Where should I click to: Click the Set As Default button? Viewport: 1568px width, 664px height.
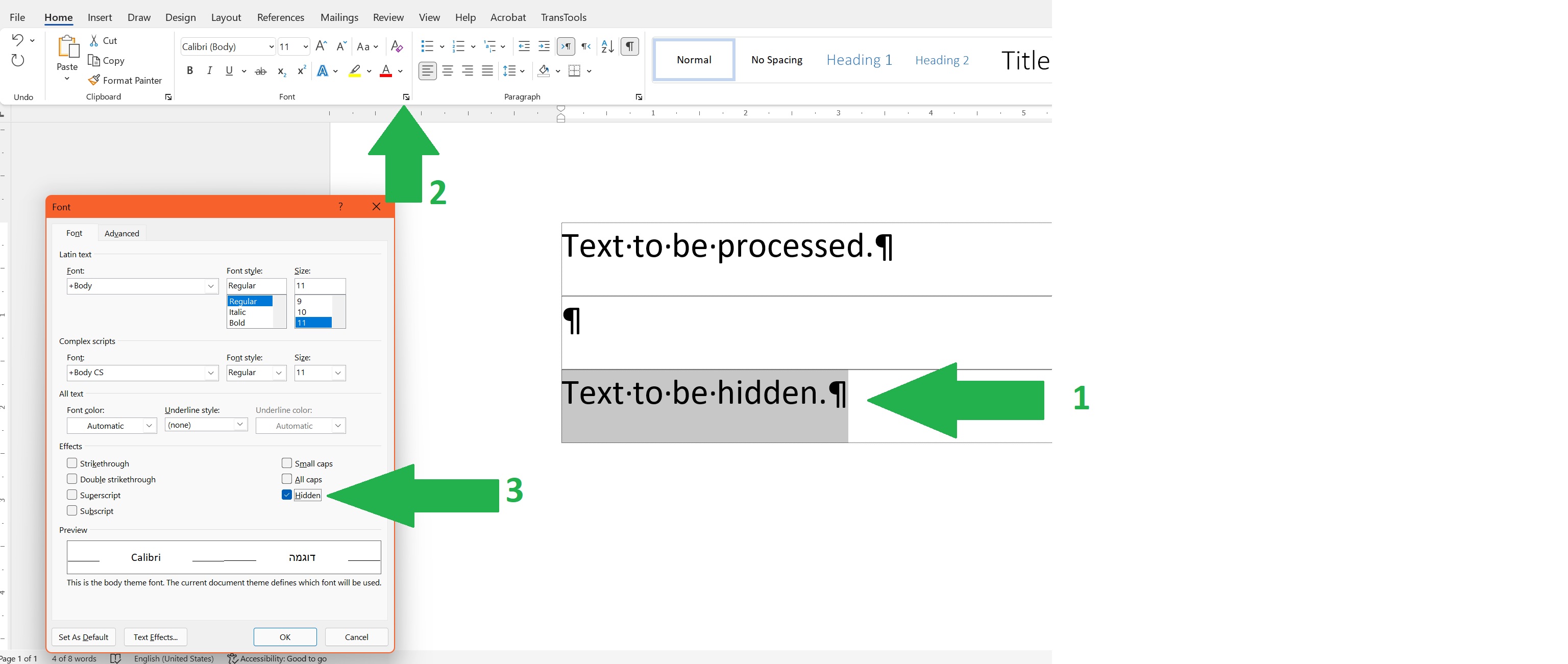click(x=83, y=636)
